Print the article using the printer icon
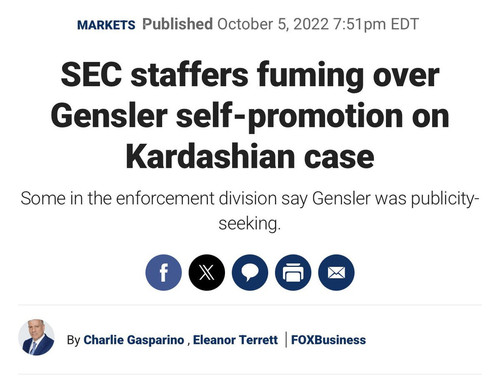This screenshot has width=500, height=383. point(293,272)
